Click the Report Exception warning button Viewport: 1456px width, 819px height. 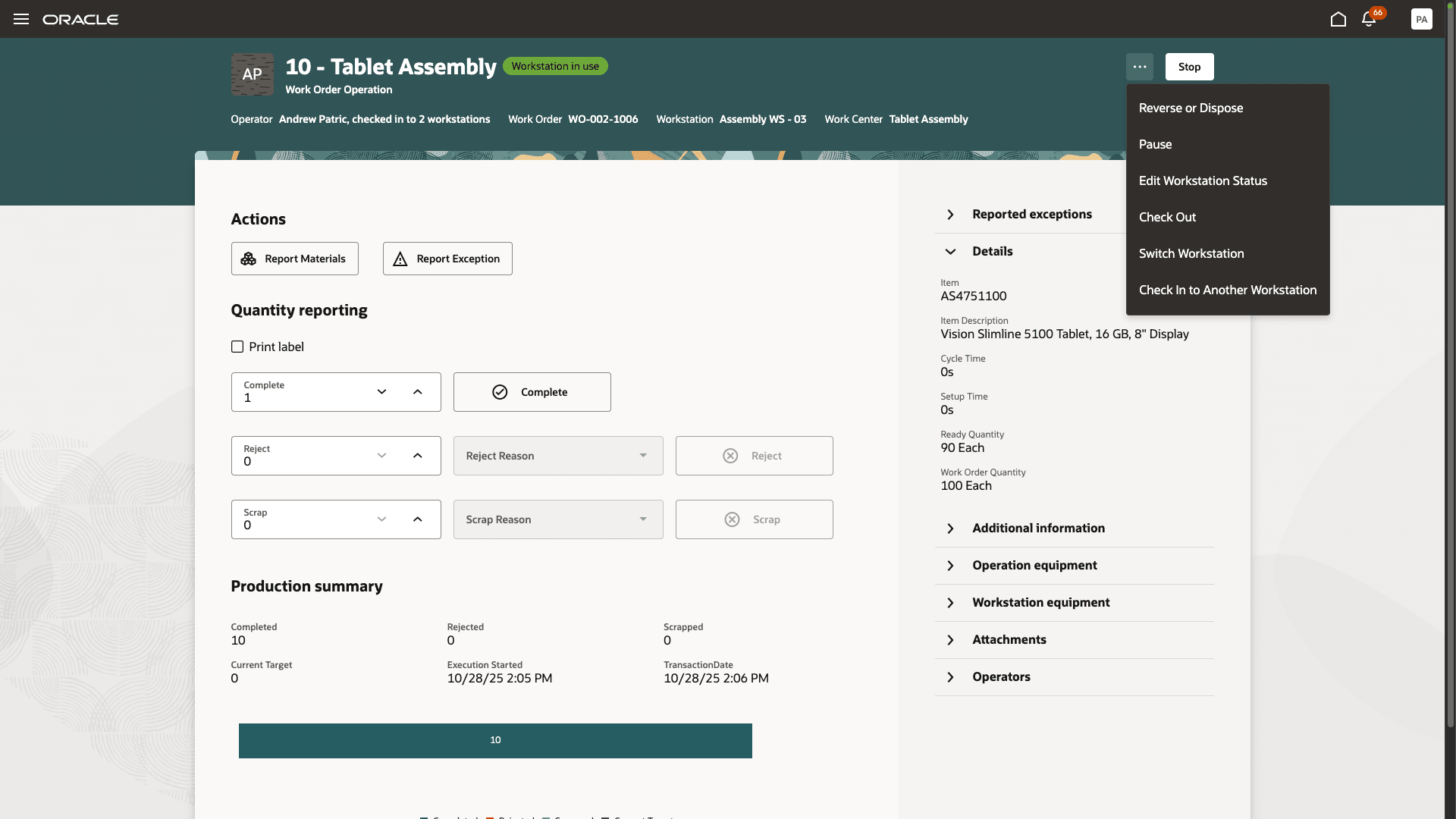447,259
